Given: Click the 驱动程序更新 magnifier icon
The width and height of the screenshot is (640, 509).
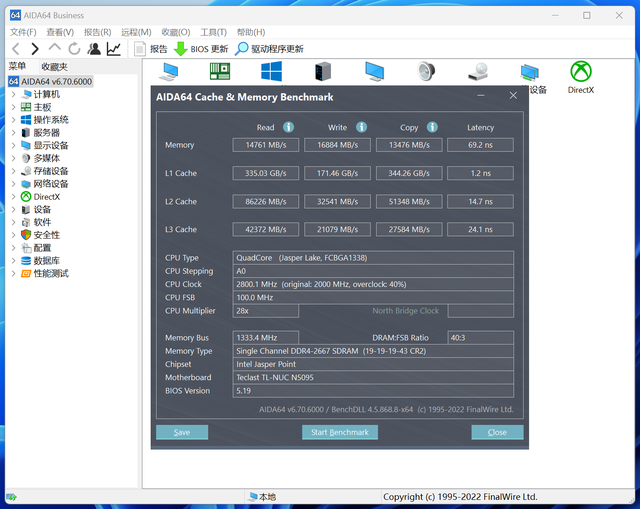Looking at the screenshot, I should (241, 49).
